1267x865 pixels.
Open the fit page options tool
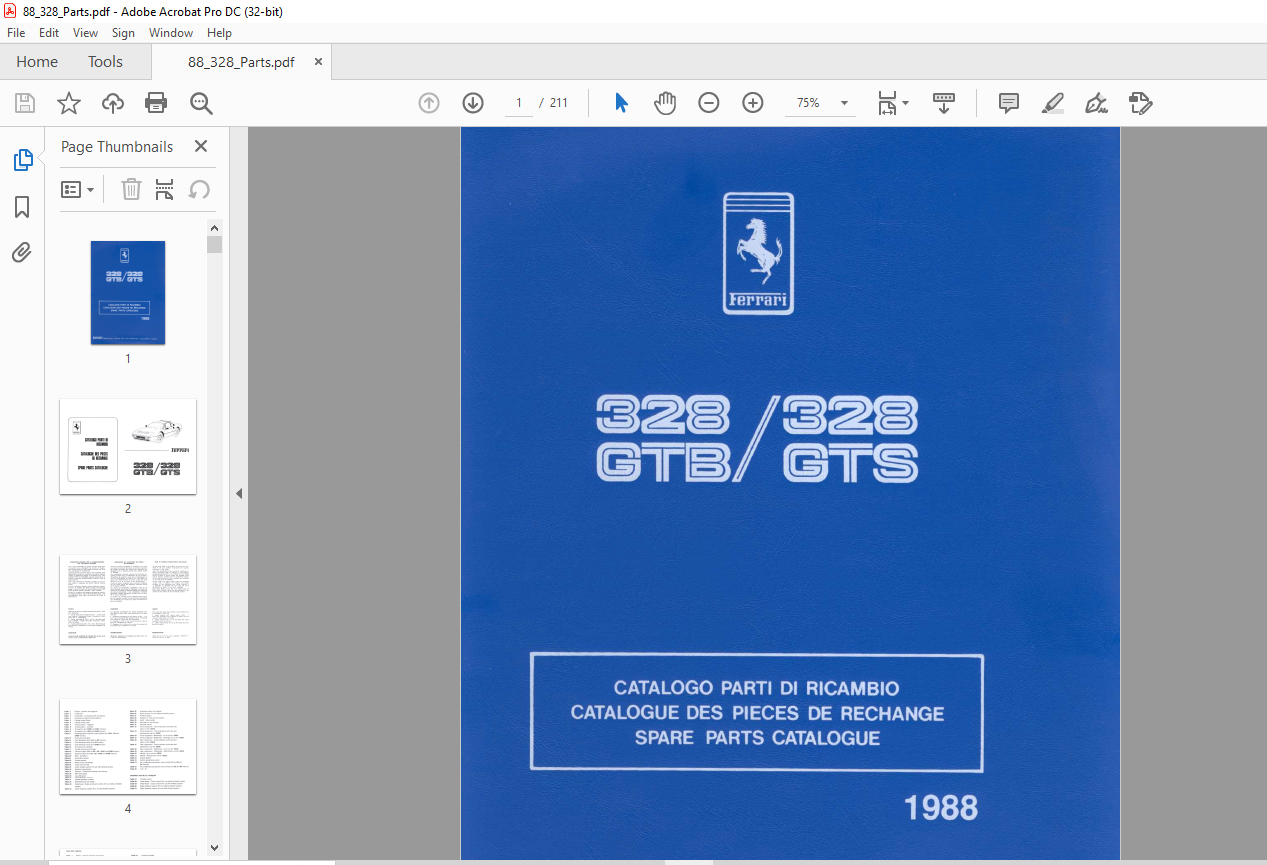tap(892, 103)
